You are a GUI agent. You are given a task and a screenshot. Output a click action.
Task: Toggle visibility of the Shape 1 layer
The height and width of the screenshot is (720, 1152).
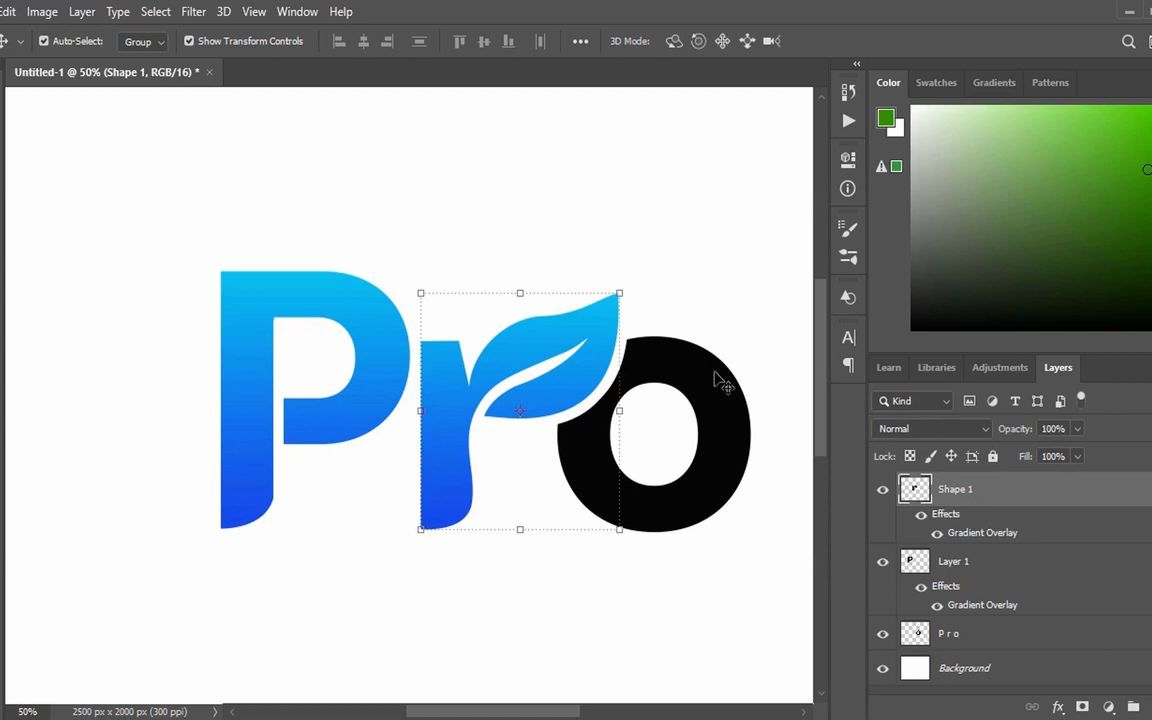882,489
